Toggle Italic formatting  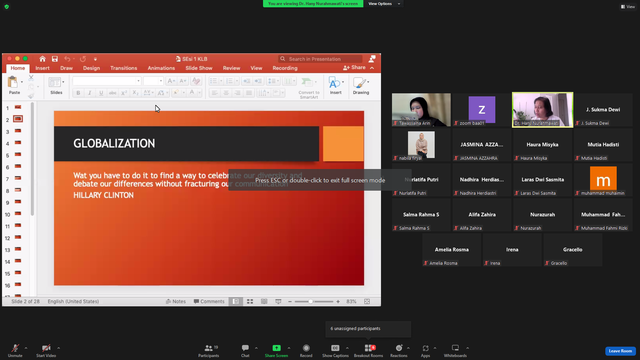tap(89, 93)
